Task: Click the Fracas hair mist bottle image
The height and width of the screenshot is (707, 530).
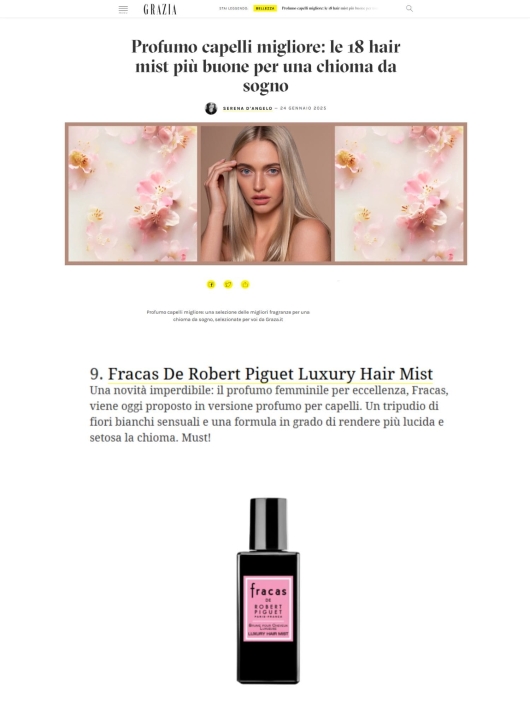Action: click(268, 591)
